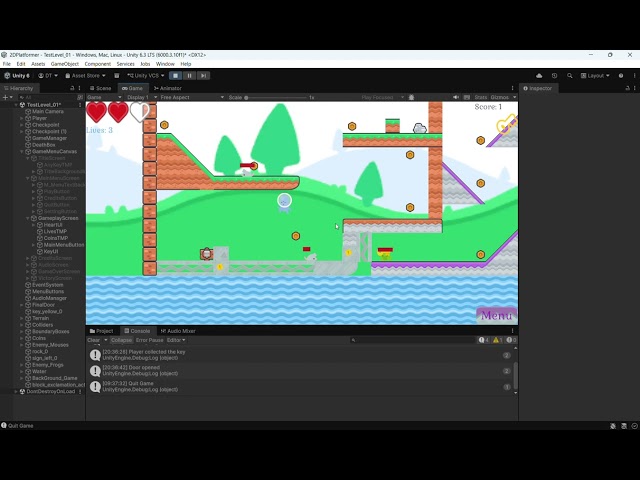Pause the running game

click(189, 76)
